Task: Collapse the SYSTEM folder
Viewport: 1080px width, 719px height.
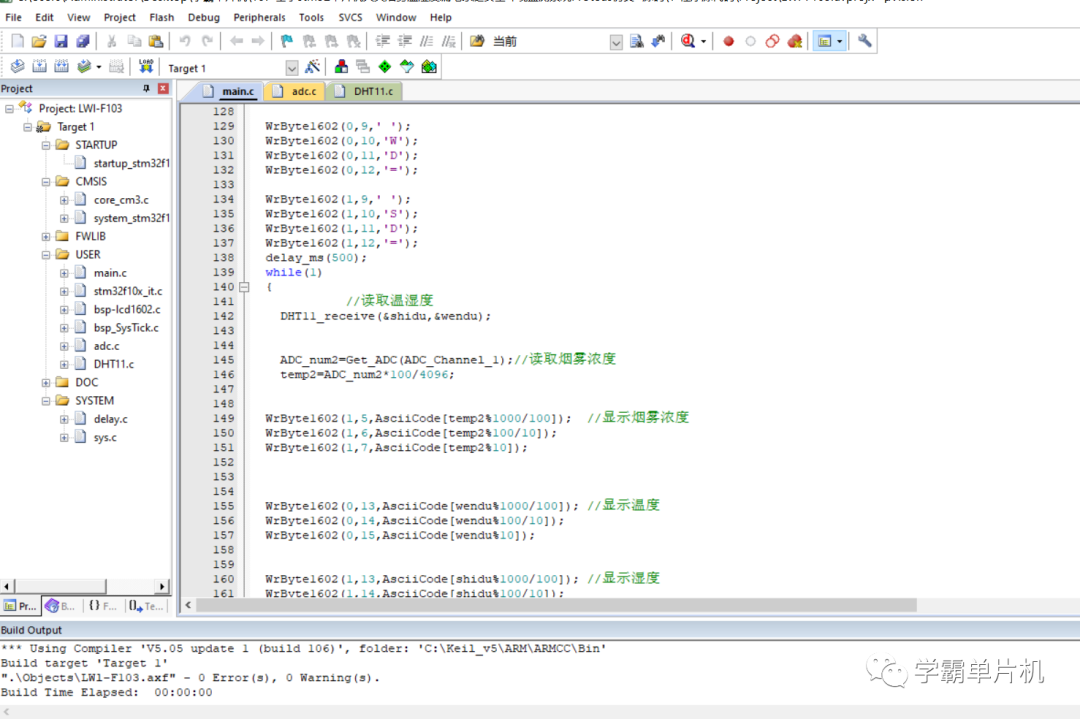Action: pos(45,401)
